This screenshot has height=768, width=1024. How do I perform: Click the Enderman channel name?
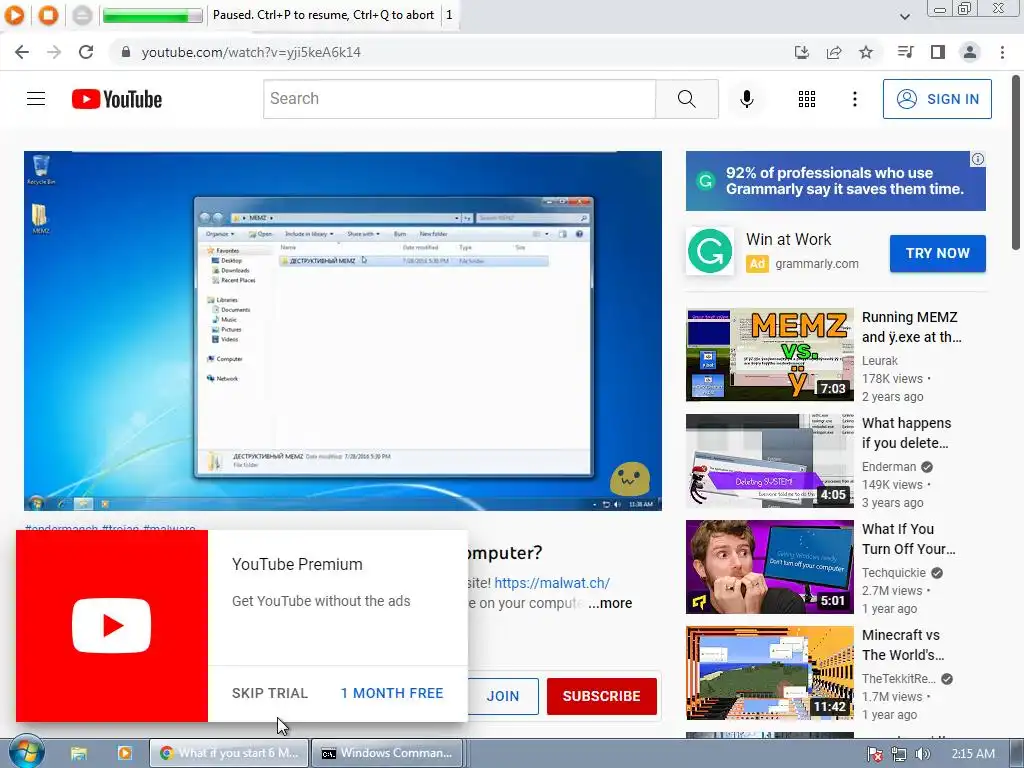[888, 466]
